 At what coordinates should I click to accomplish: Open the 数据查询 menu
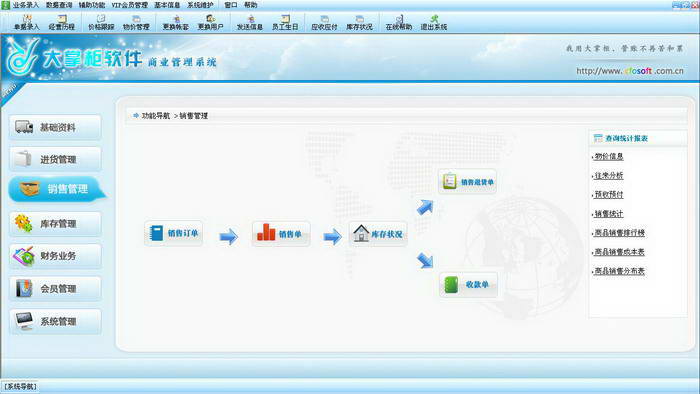click(59, 5)
